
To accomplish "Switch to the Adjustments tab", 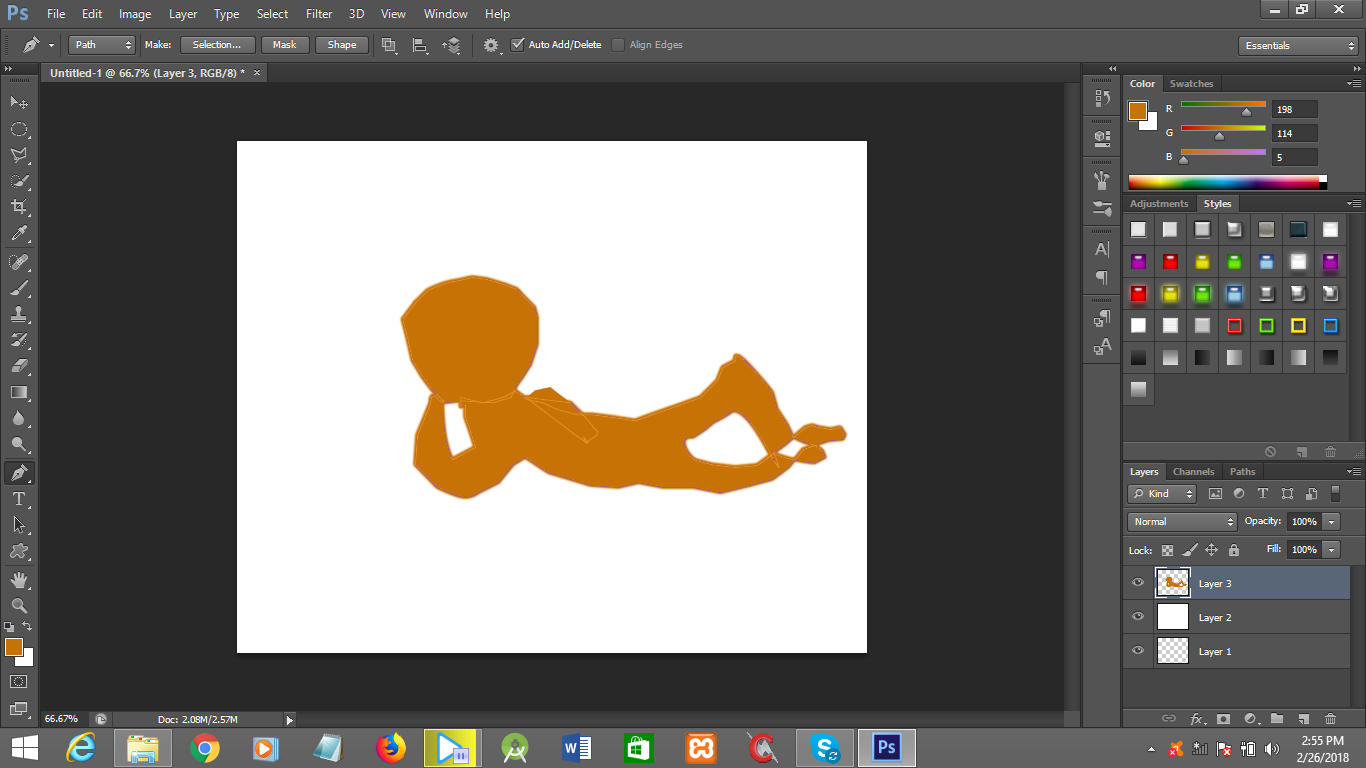I will pyautogui.click(x=1159, y=204).
